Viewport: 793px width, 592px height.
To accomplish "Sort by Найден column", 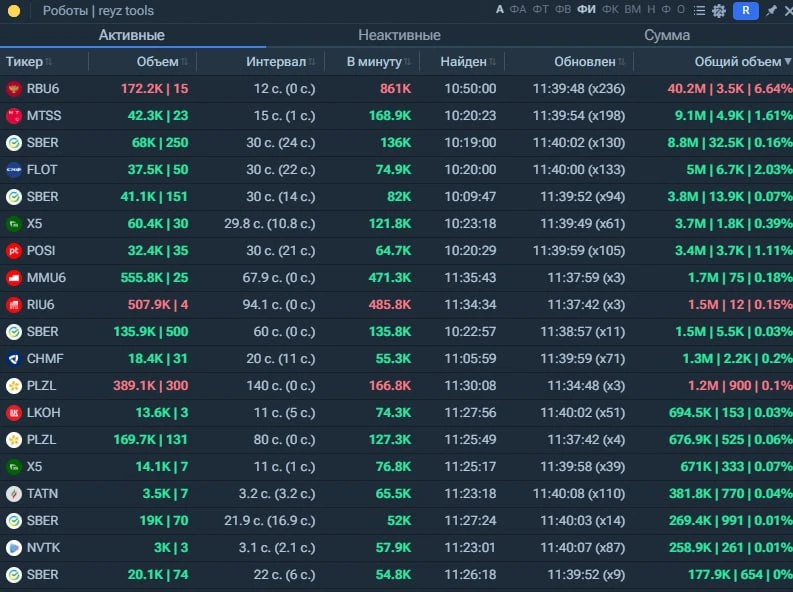I will [468, 62].
